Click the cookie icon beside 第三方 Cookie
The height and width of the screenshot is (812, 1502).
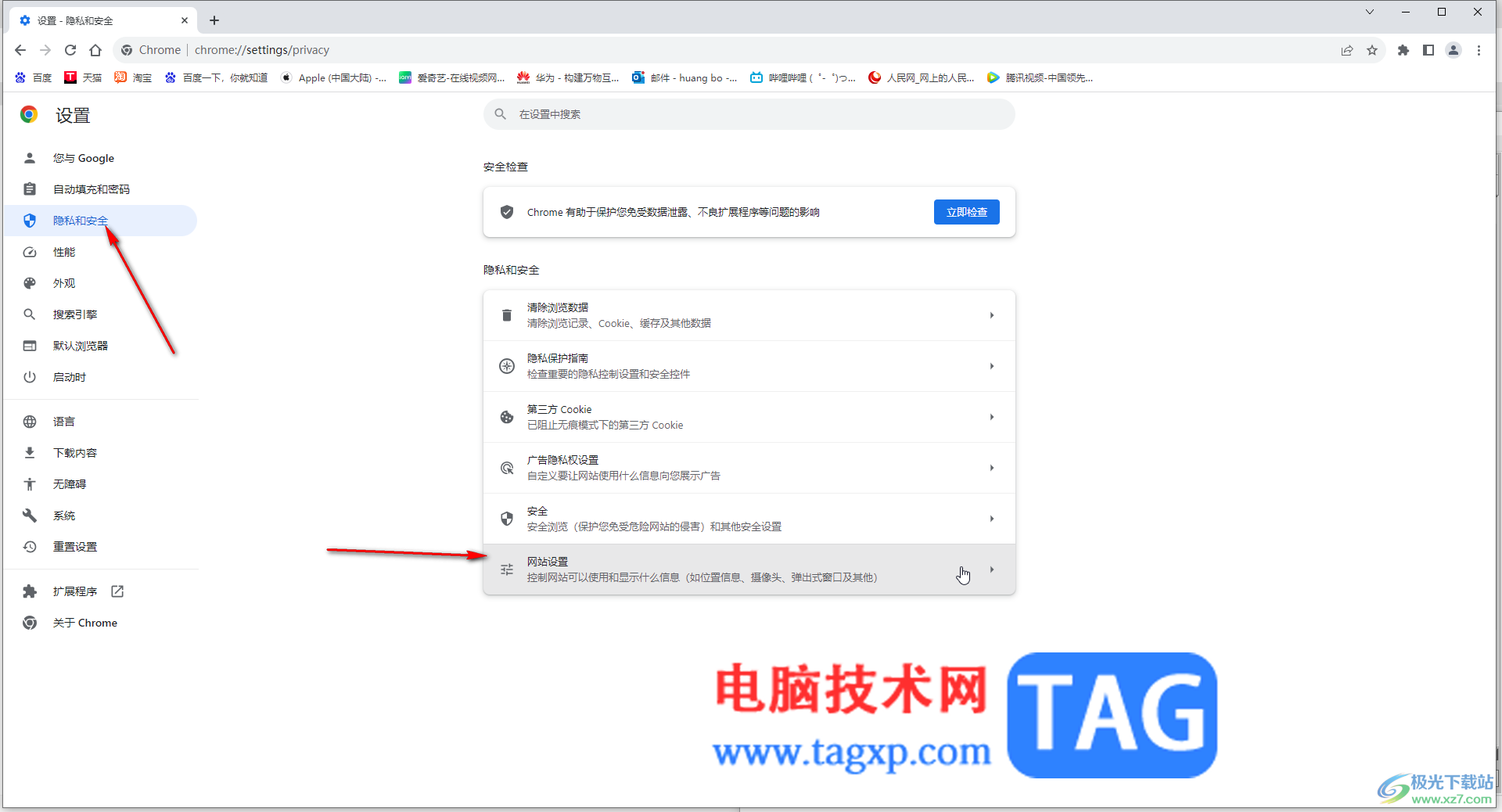507,417
